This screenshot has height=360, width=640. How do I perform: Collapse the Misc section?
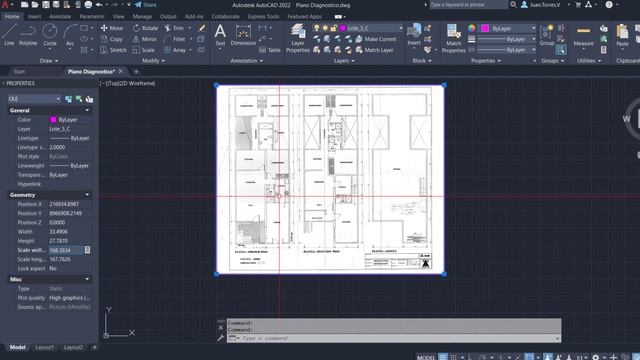point(87,279)
